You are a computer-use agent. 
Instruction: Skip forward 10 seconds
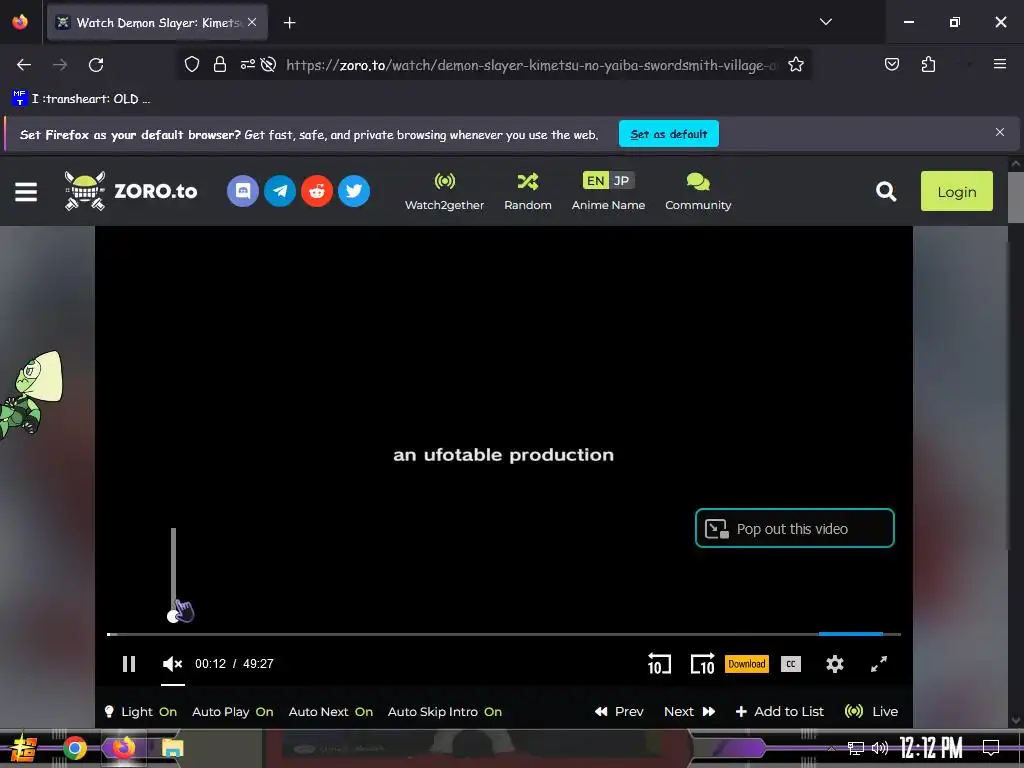pos(703,664)
